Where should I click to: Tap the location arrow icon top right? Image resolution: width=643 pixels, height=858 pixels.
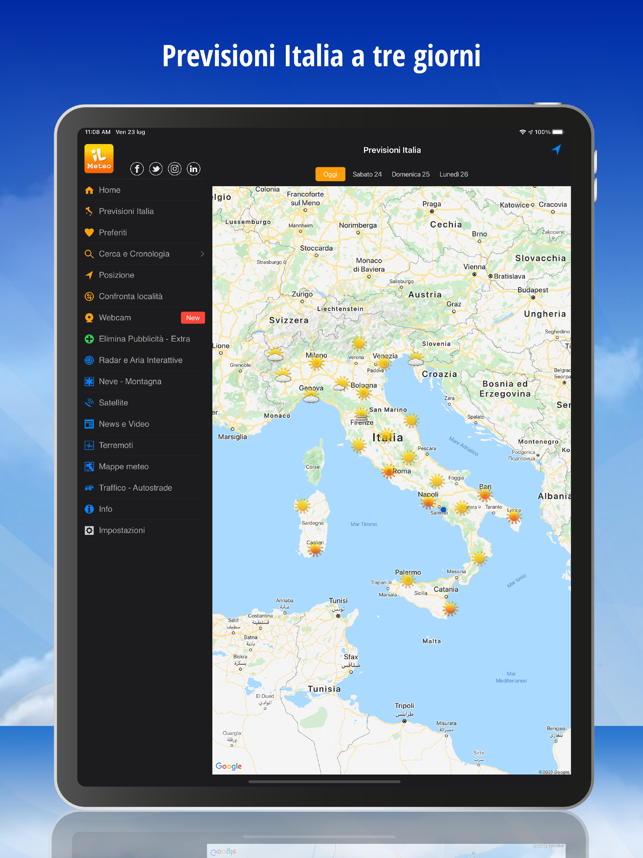[x=557, y=149]
